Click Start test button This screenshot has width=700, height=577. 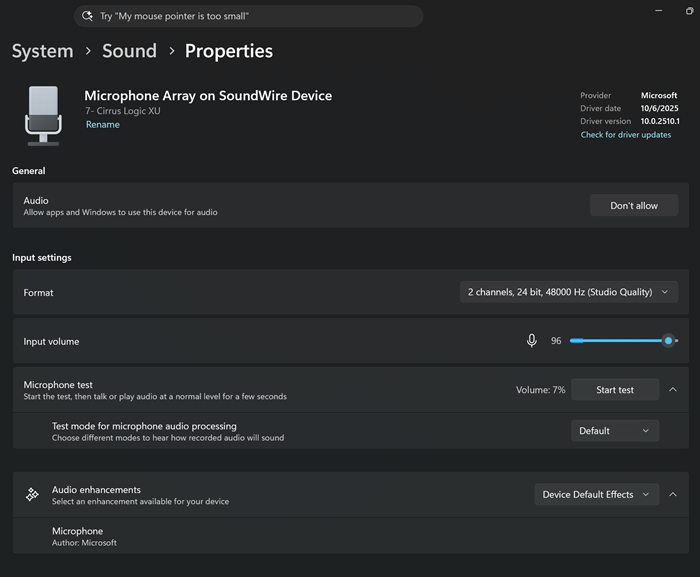click(615, 389)
